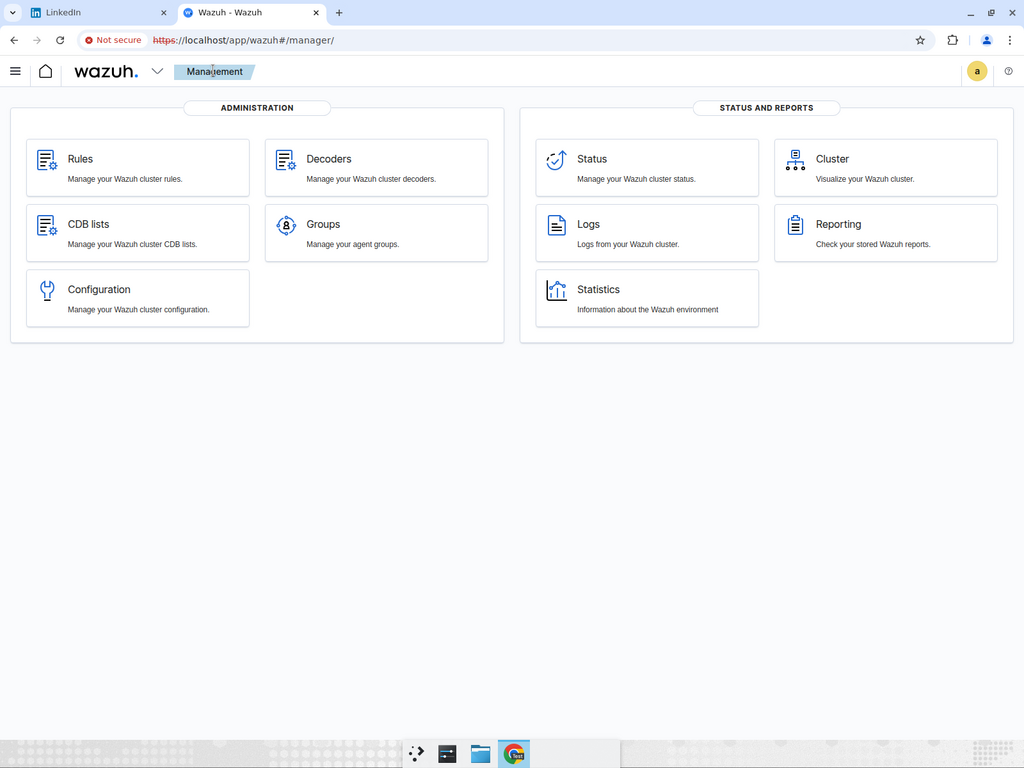Screen dimensions: 1024x768
Task: Click the Configuration wrench icon
Action: [47, 291]
